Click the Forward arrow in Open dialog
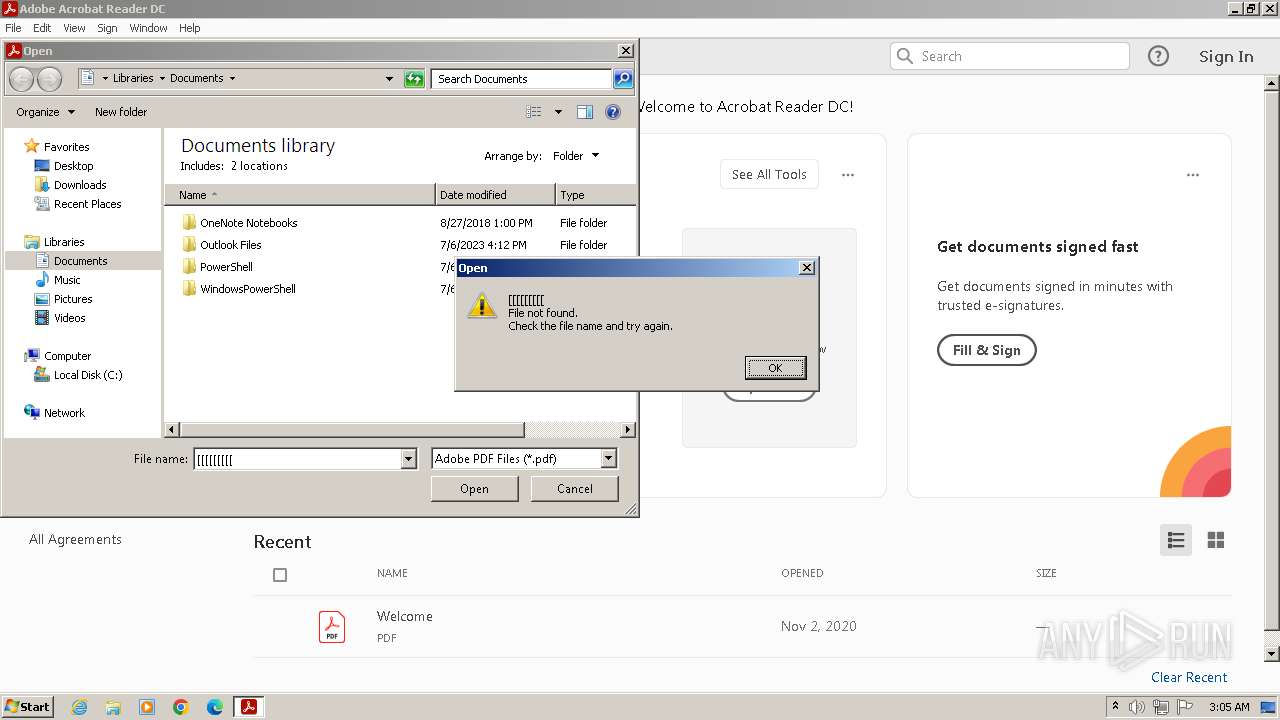Screen dimensions: 1280x720 click(x=49, y=79)
